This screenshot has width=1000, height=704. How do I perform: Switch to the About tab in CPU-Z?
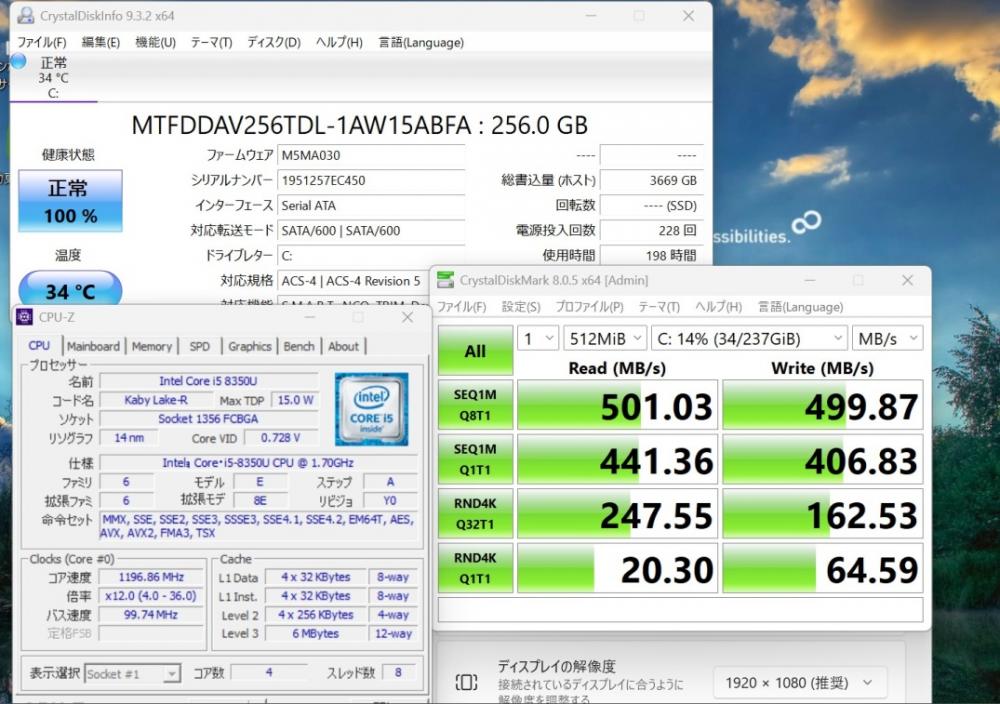343,346
